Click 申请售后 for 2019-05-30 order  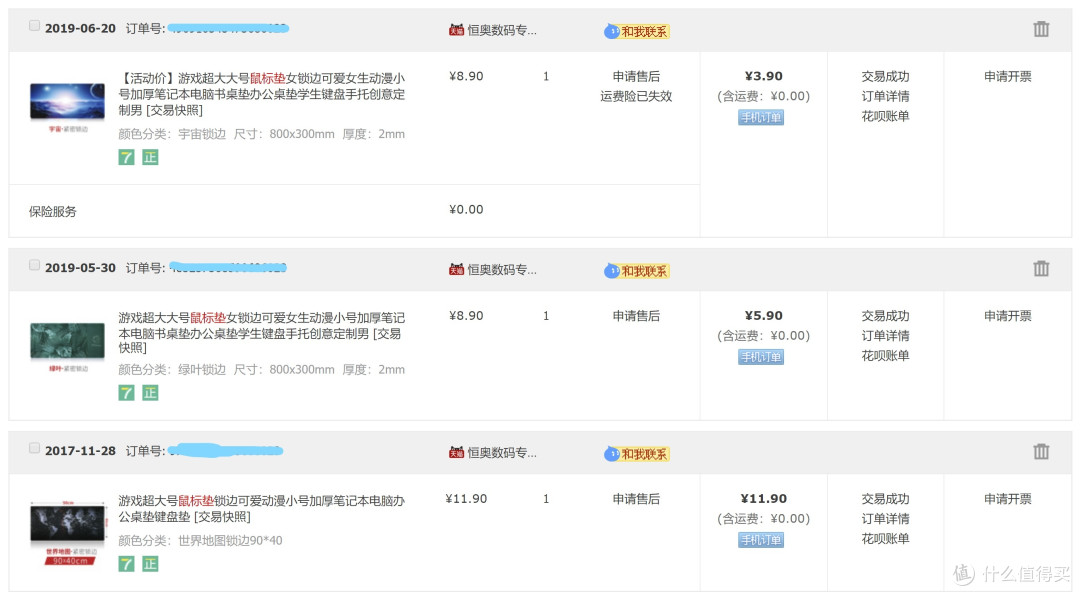click(x=636, y=316)
